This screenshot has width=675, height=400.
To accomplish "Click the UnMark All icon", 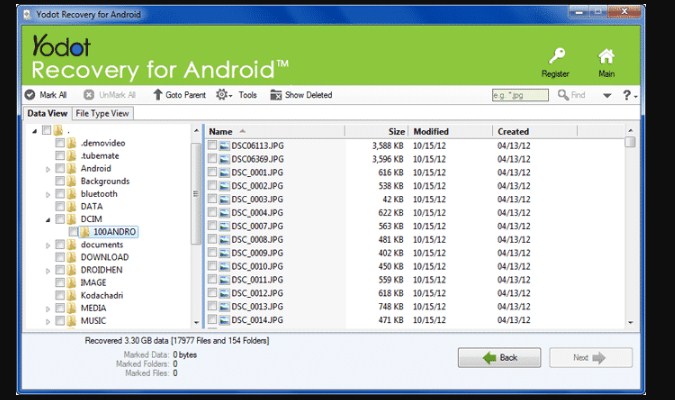I will pos(89,95).
